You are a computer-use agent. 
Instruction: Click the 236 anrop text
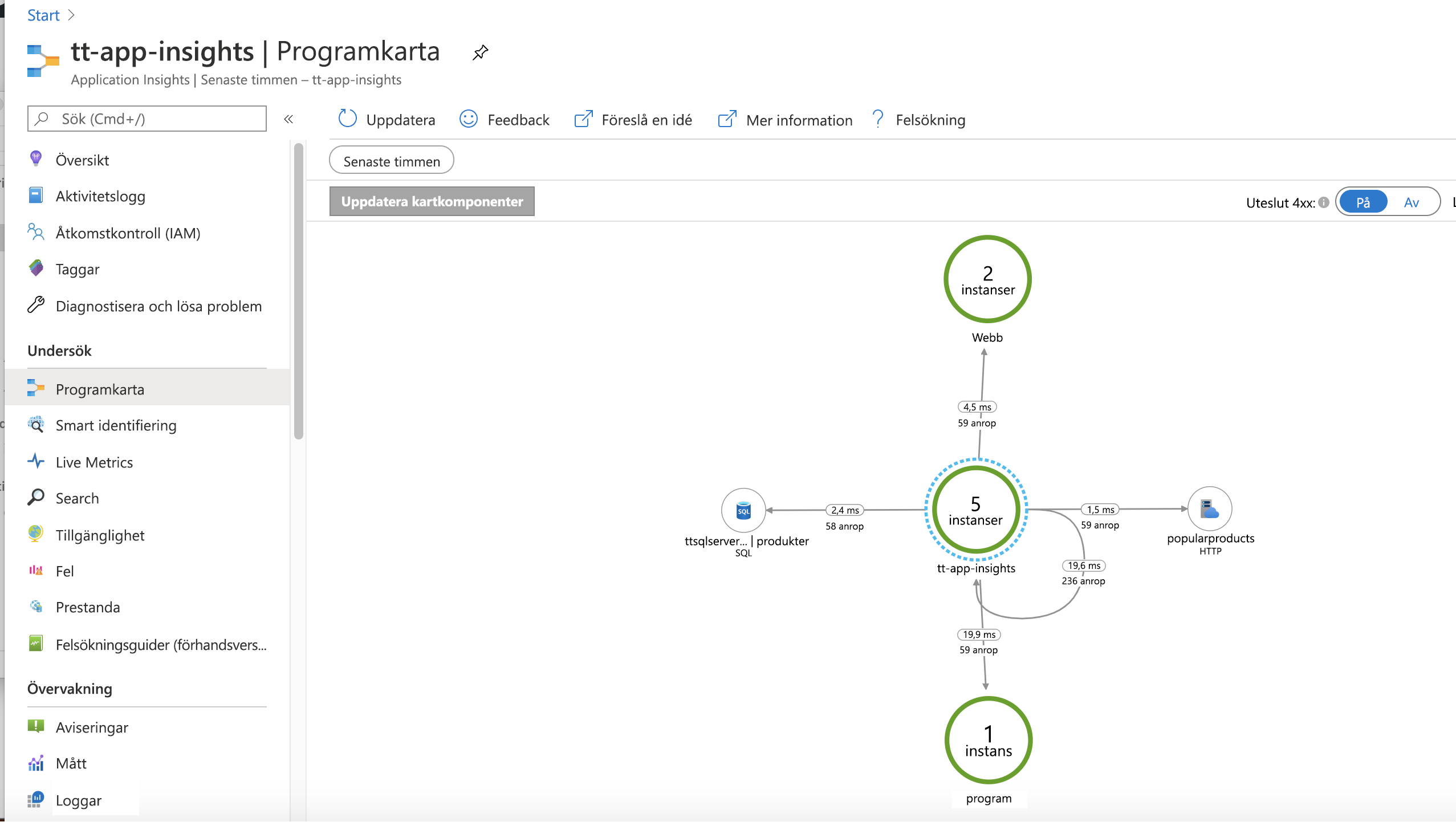tap(1083, 581)
